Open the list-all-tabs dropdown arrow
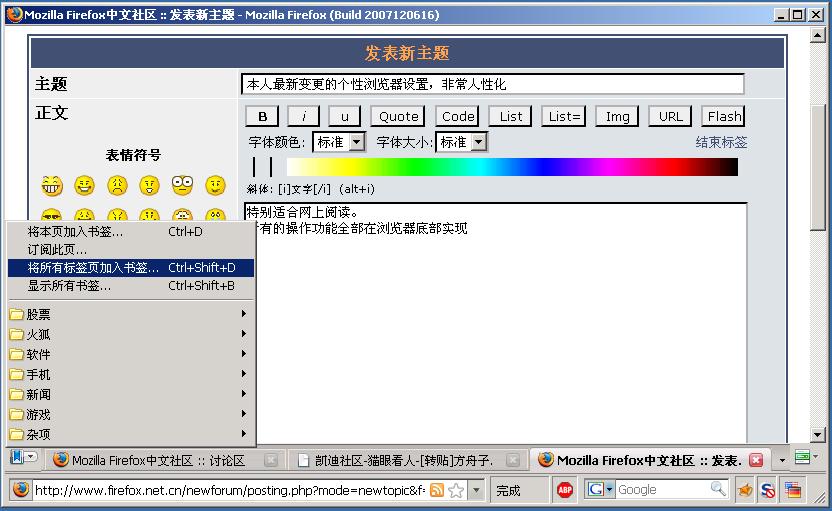 point(782,460)
